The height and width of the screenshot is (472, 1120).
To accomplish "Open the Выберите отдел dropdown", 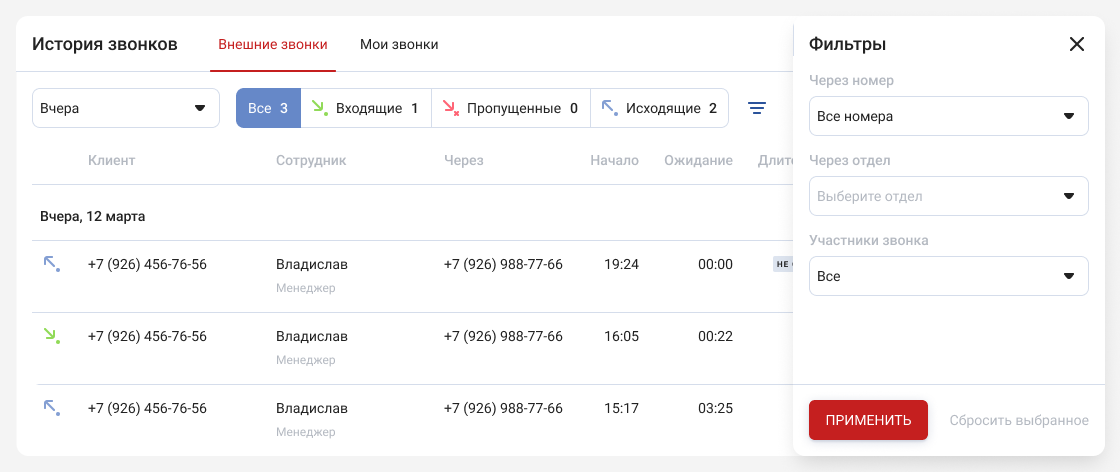I will (948, 196).
